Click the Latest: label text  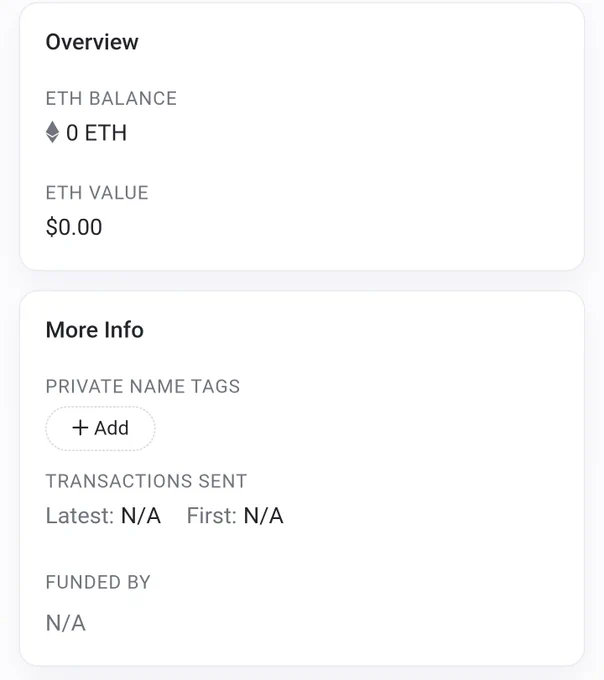pyautogui.click(x=79, y=516)
